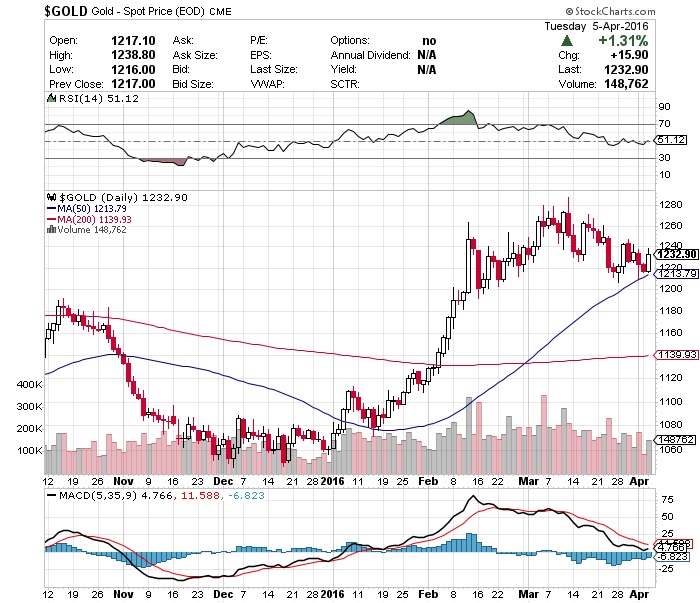
Task: Click the MACD 75 axis label
Action: [667, 499]
